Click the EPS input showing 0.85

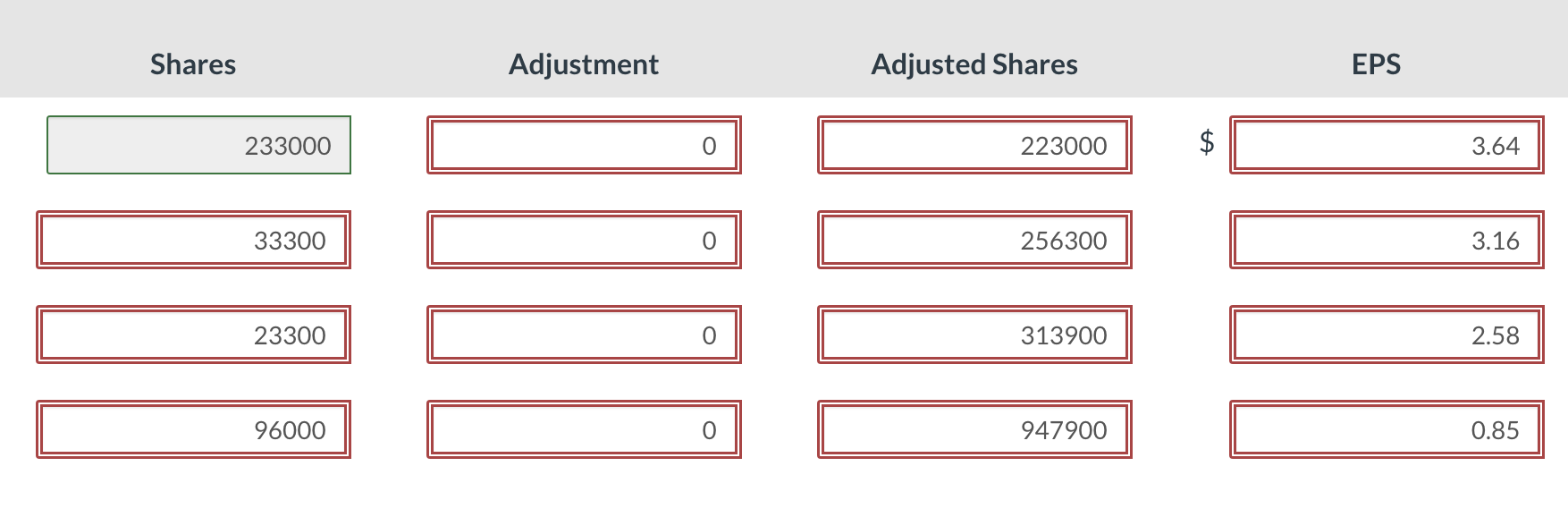1386,428
